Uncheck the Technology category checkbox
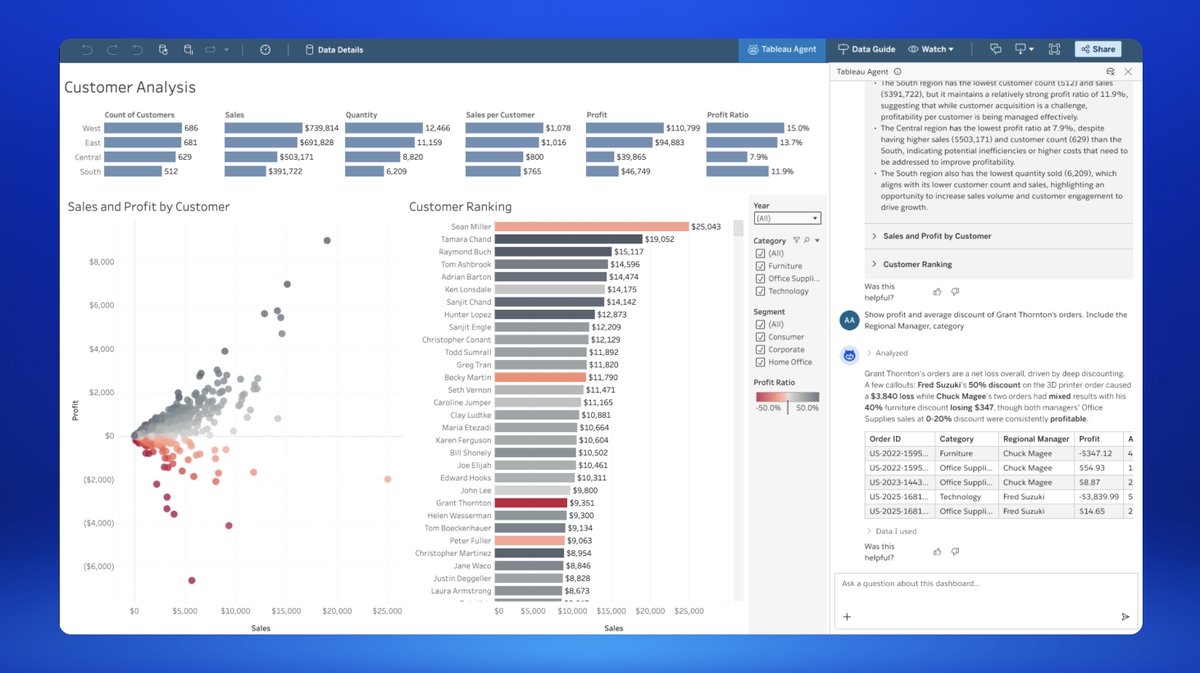The image size is (1200, 673). (760, 291)
